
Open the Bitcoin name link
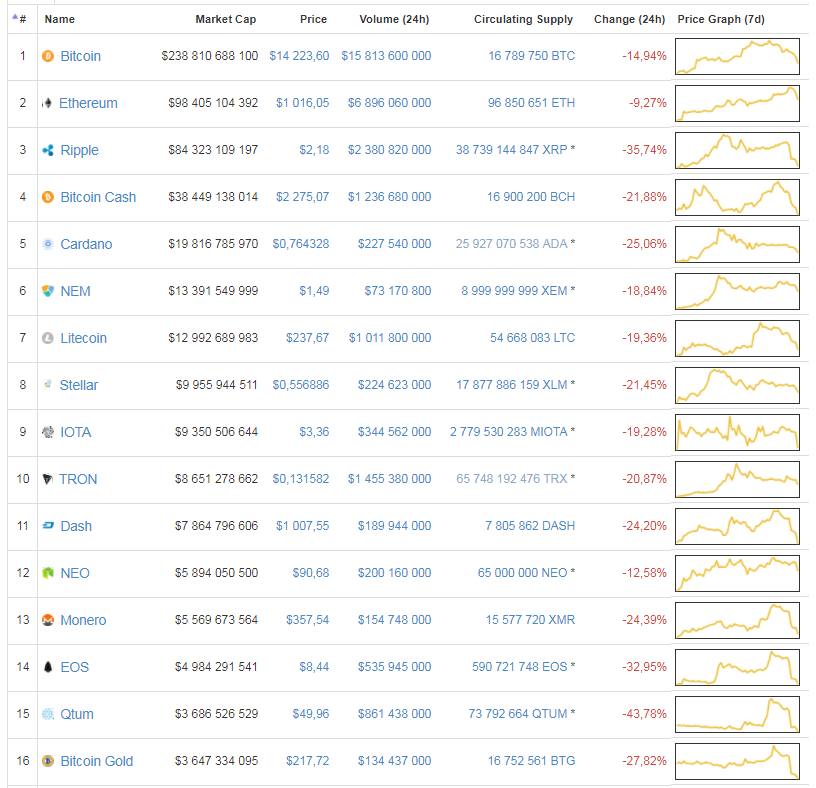(x=80, y=56)
